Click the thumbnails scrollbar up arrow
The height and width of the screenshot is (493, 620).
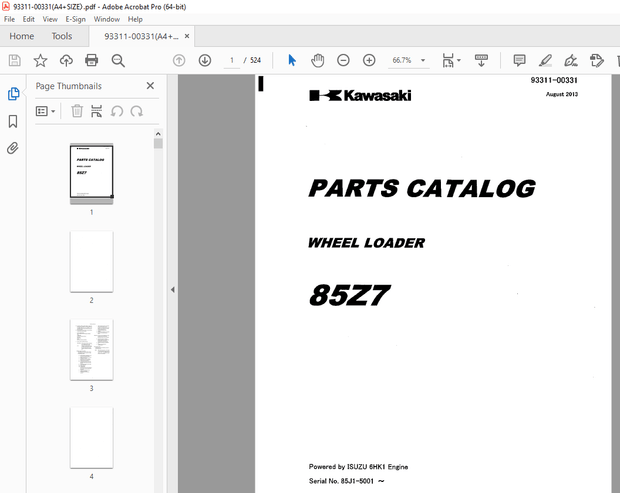(158, 134)
